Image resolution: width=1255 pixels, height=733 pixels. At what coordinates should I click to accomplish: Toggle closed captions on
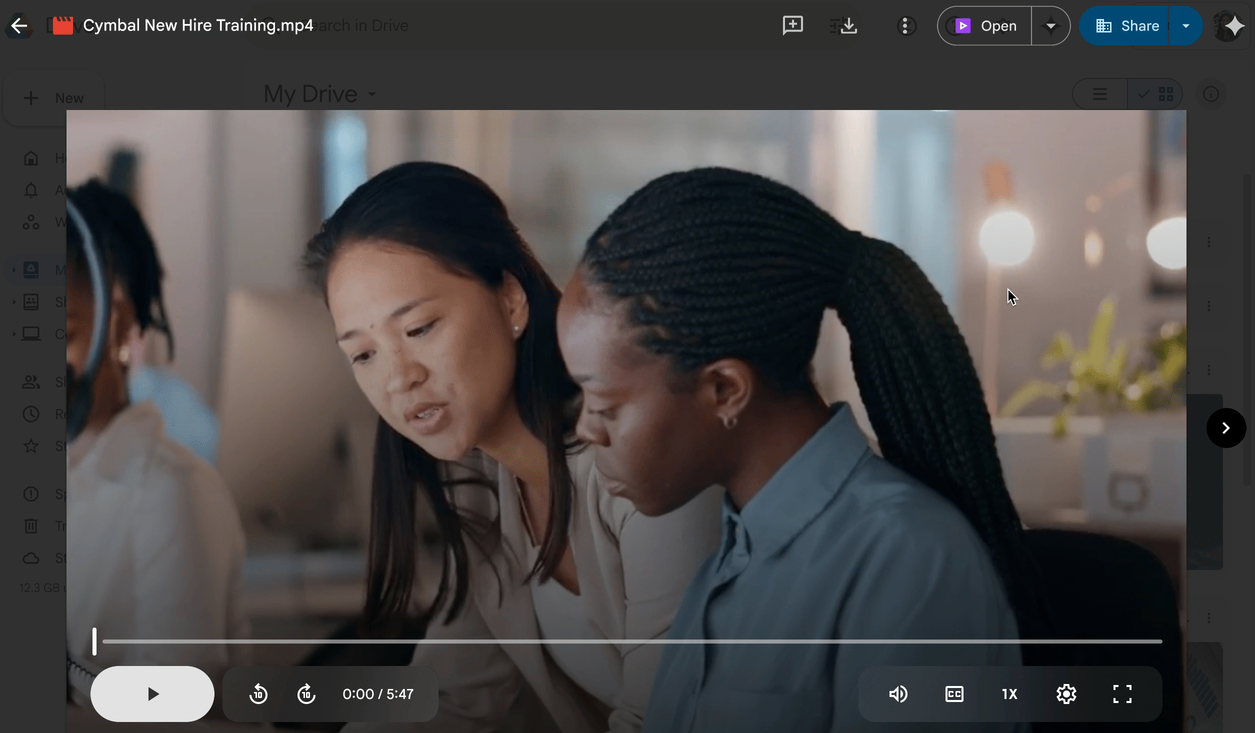(x=954, y=694)
